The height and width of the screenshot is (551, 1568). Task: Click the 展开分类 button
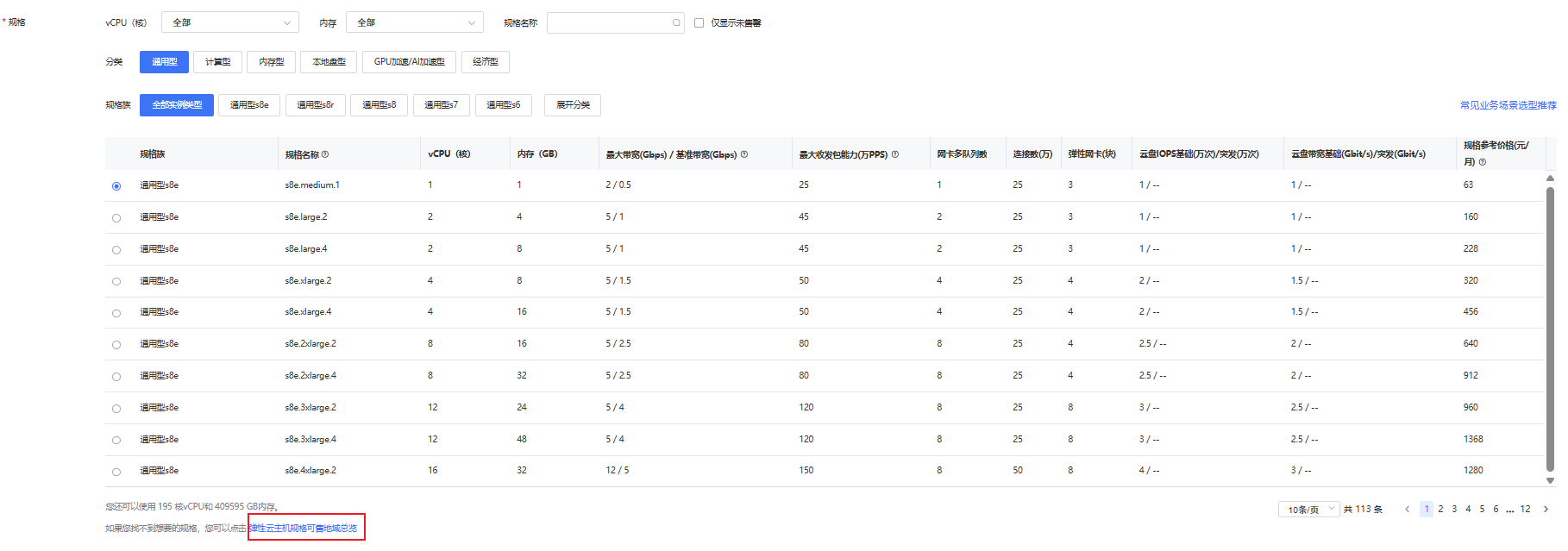coord(573,105)
